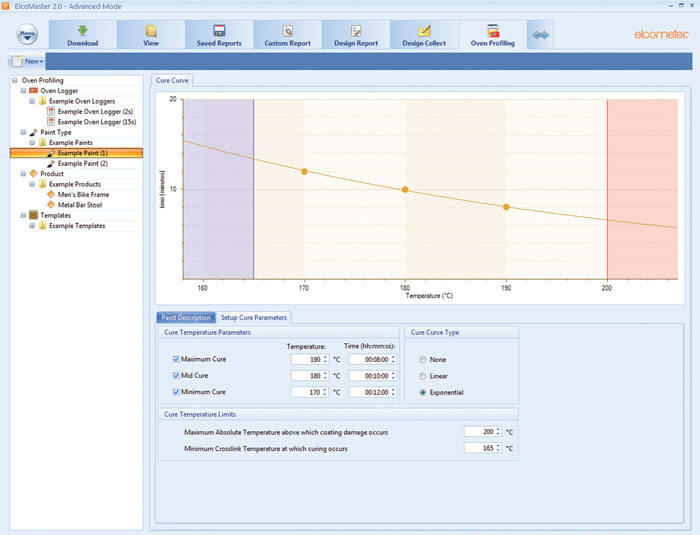Click the 180°C point on cure curve
This screenshot has height=535, width=700.
405,189
